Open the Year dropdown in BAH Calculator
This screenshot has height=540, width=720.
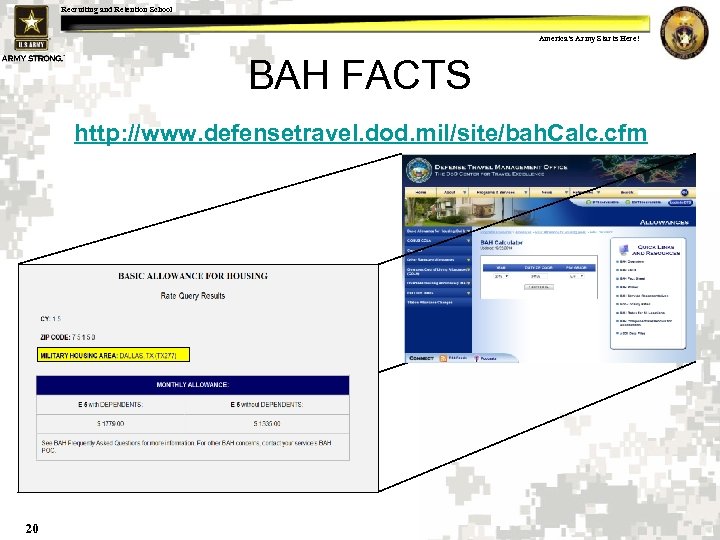tap(501, 276)
